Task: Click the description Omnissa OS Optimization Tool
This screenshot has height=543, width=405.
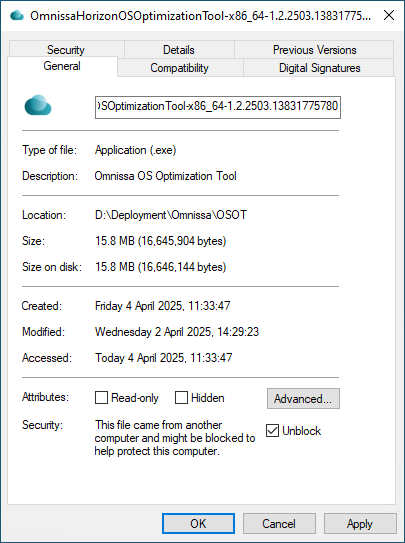Action: (165, 176)
